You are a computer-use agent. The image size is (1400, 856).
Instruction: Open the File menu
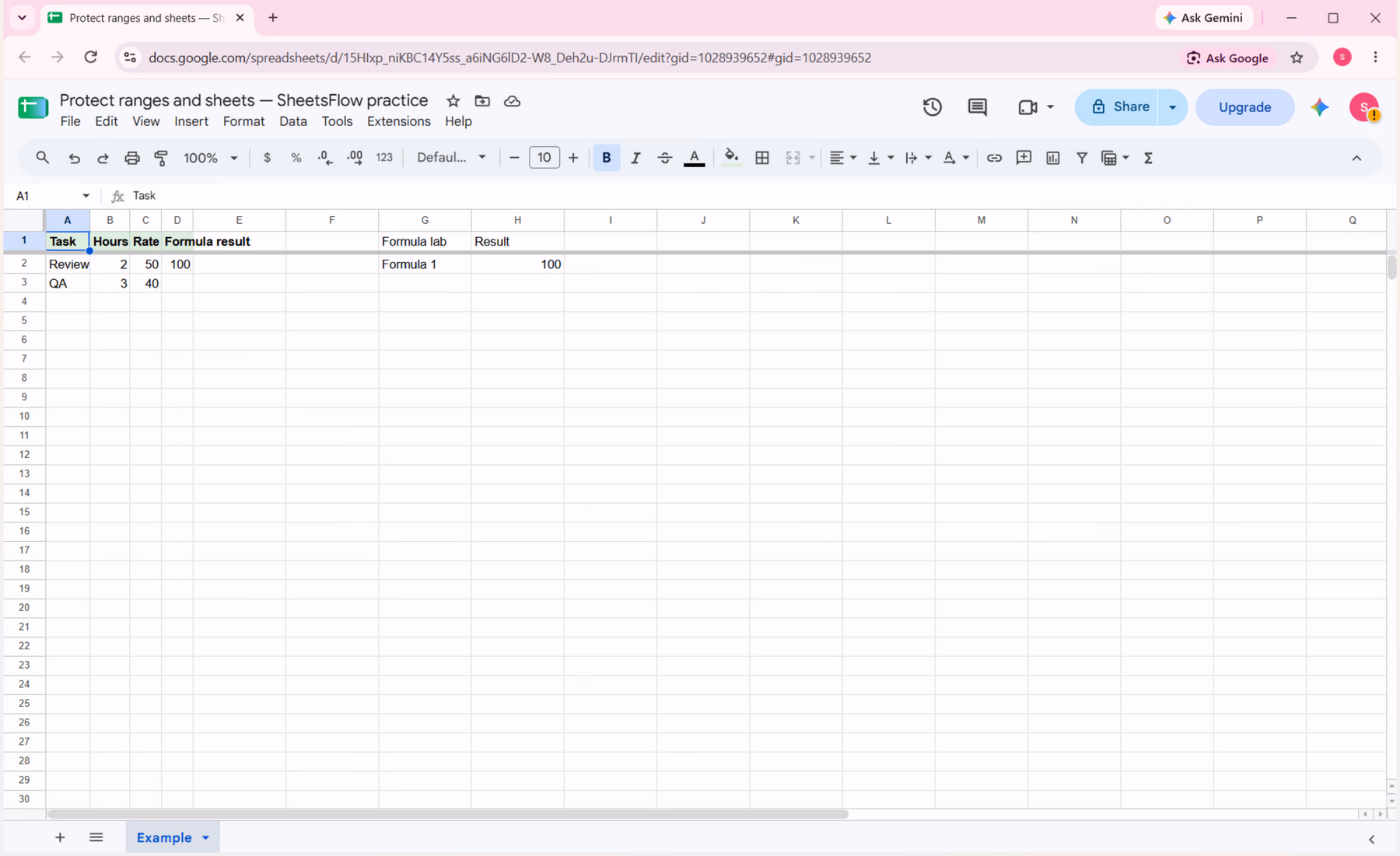pyautogui.click(x=70, y=121)
